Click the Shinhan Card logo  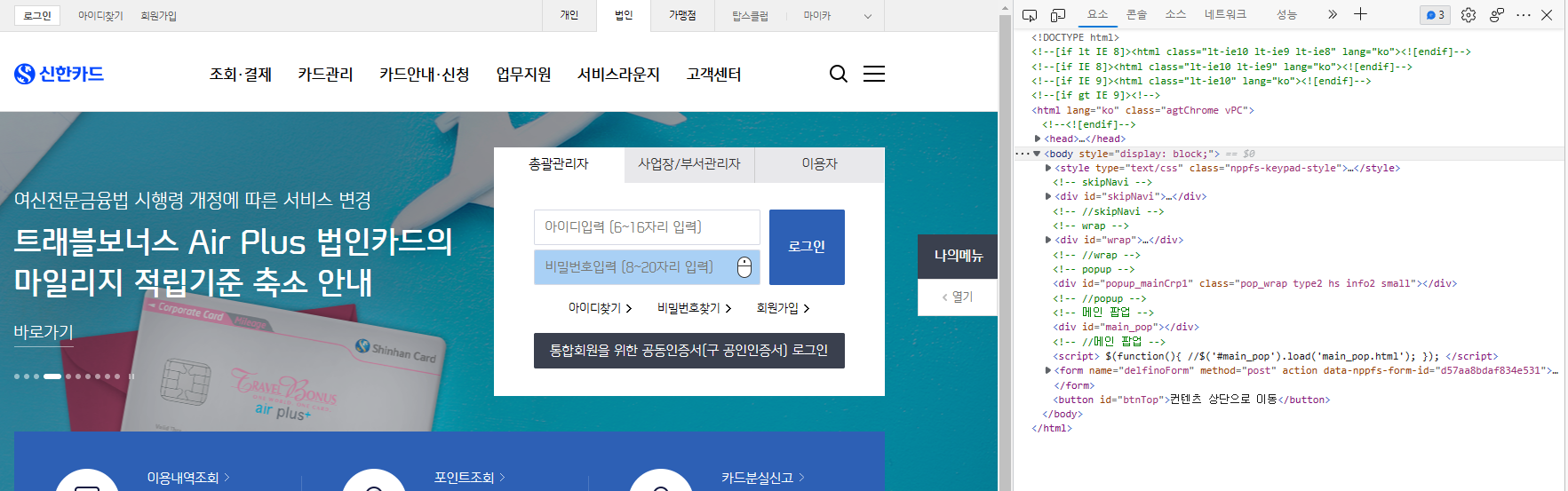[59, 74]
